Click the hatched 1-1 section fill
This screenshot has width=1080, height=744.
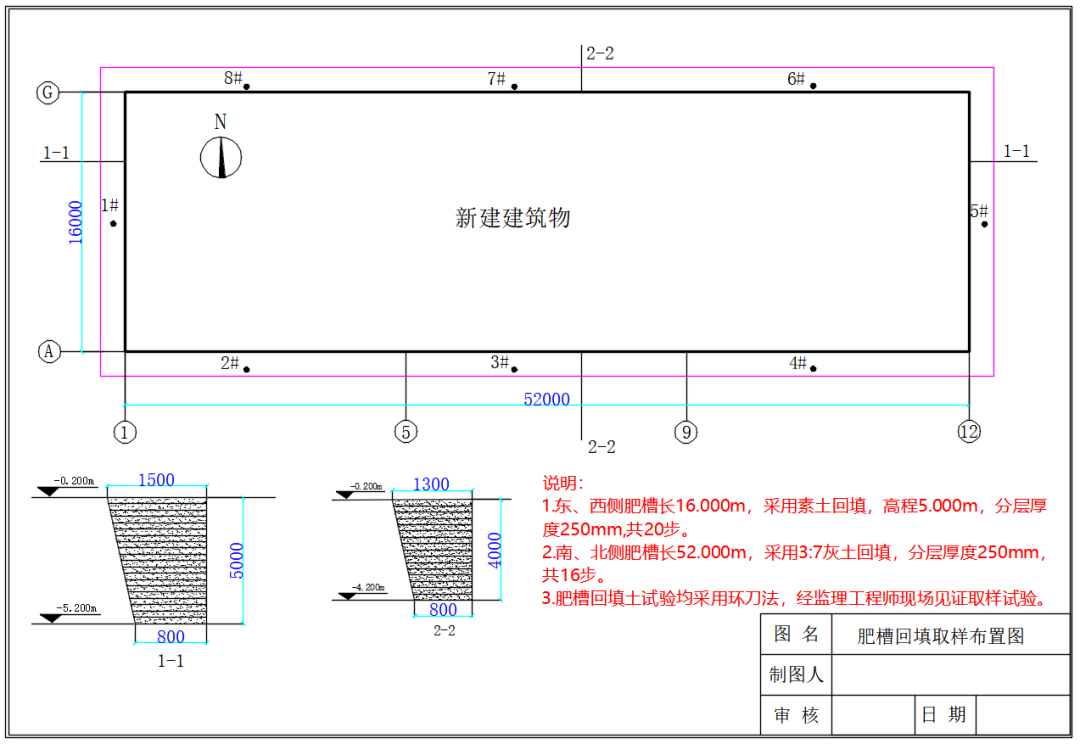[x=164, y=559]
